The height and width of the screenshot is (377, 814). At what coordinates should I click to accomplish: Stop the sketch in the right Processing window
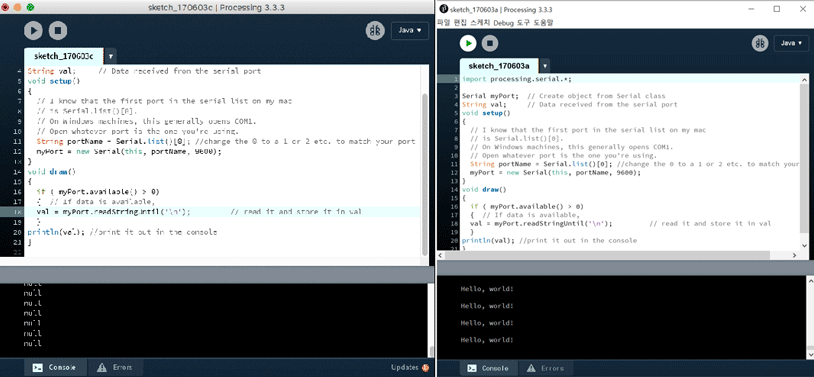[x=490, y=43]
